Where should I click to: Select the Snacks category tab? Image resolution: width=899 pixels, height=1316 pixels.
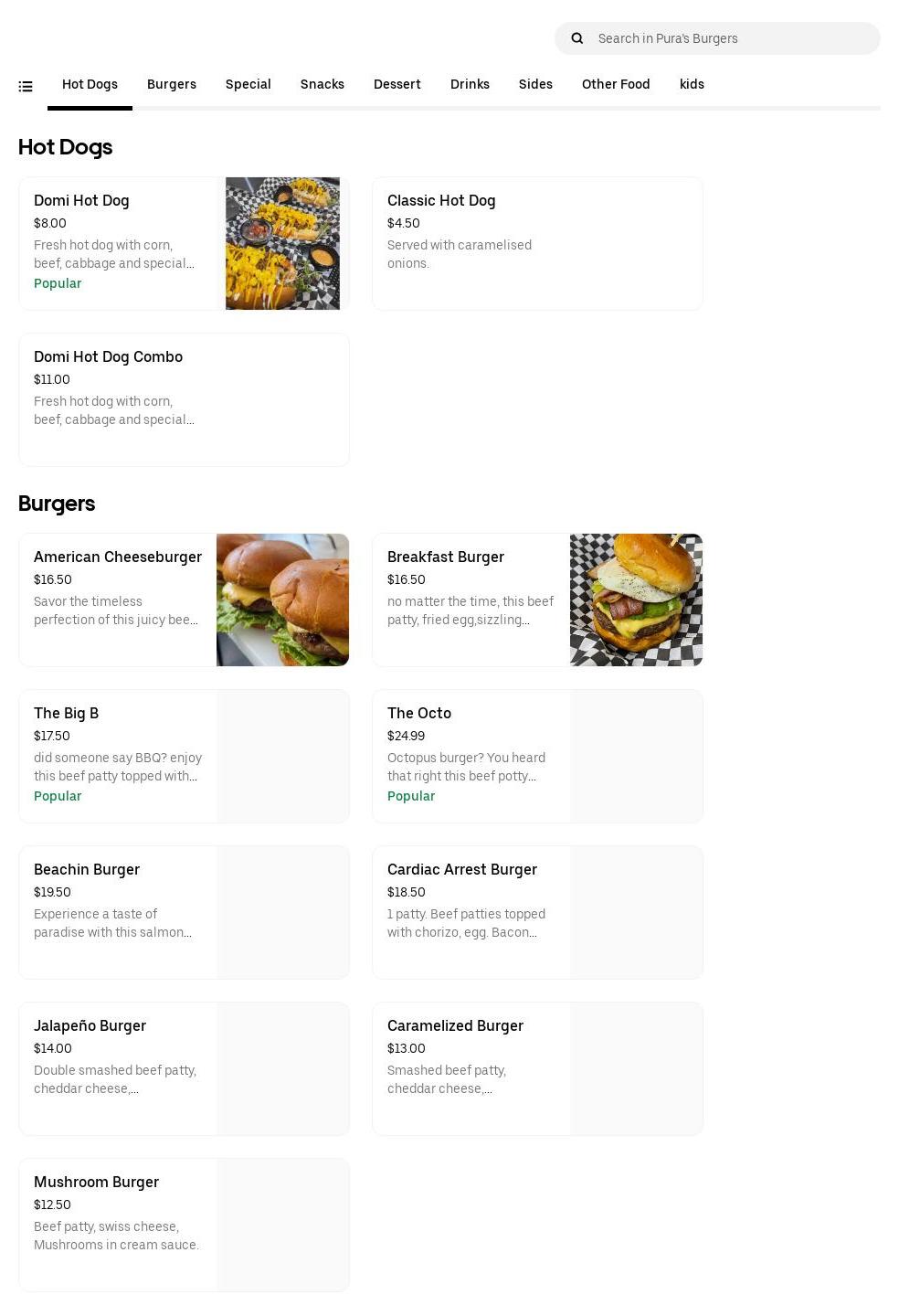(x=323, y=84)
